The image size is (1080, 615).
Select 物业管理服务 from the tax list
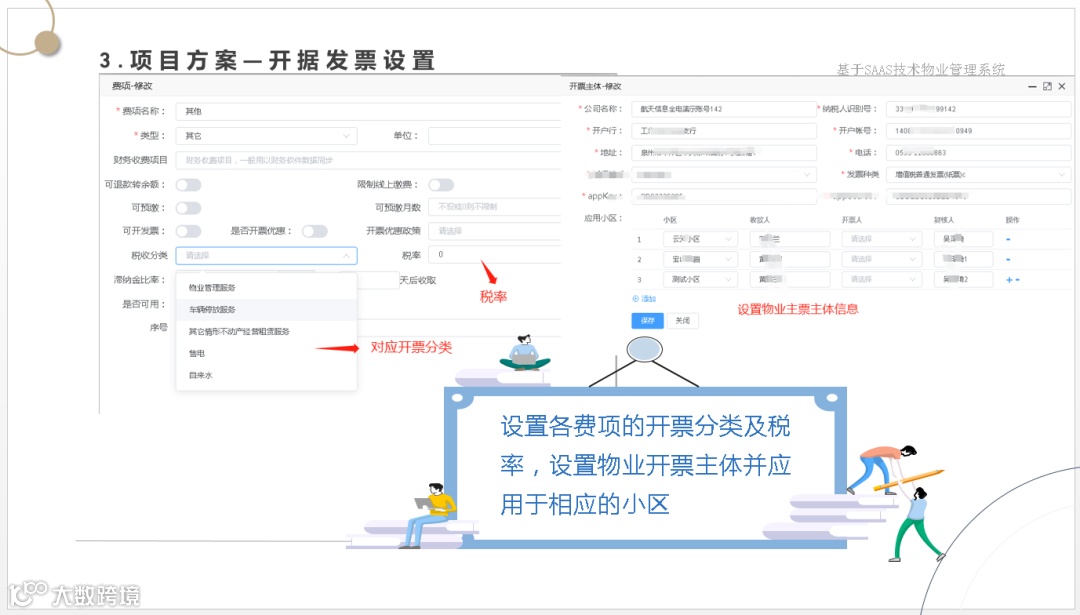coord(266,288)
